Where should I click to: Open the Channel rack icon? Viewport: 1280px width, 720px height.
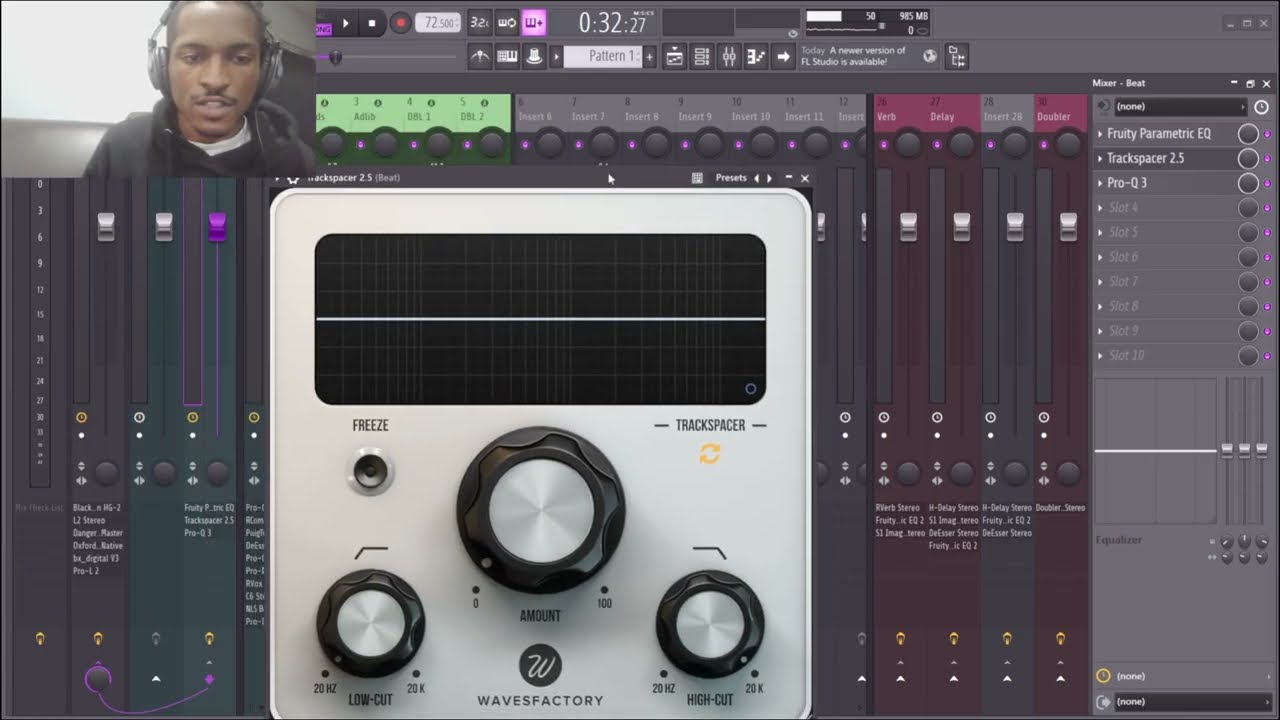click(702, 56)
